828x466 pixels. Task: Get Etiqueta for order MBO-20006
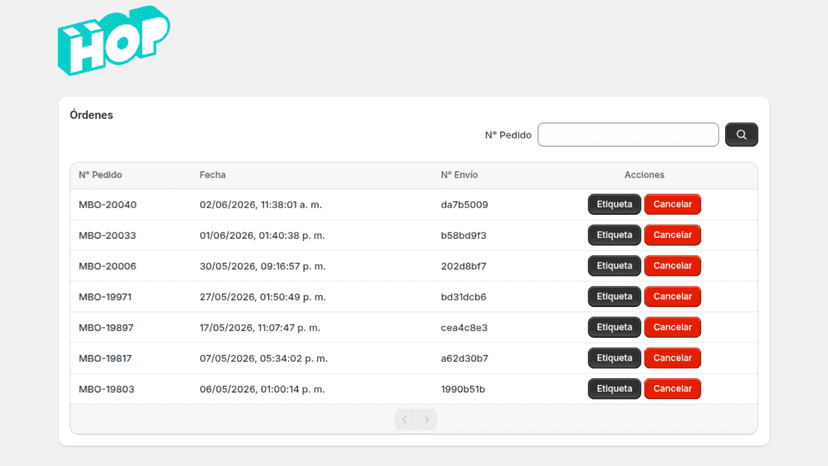pos(614,266)
